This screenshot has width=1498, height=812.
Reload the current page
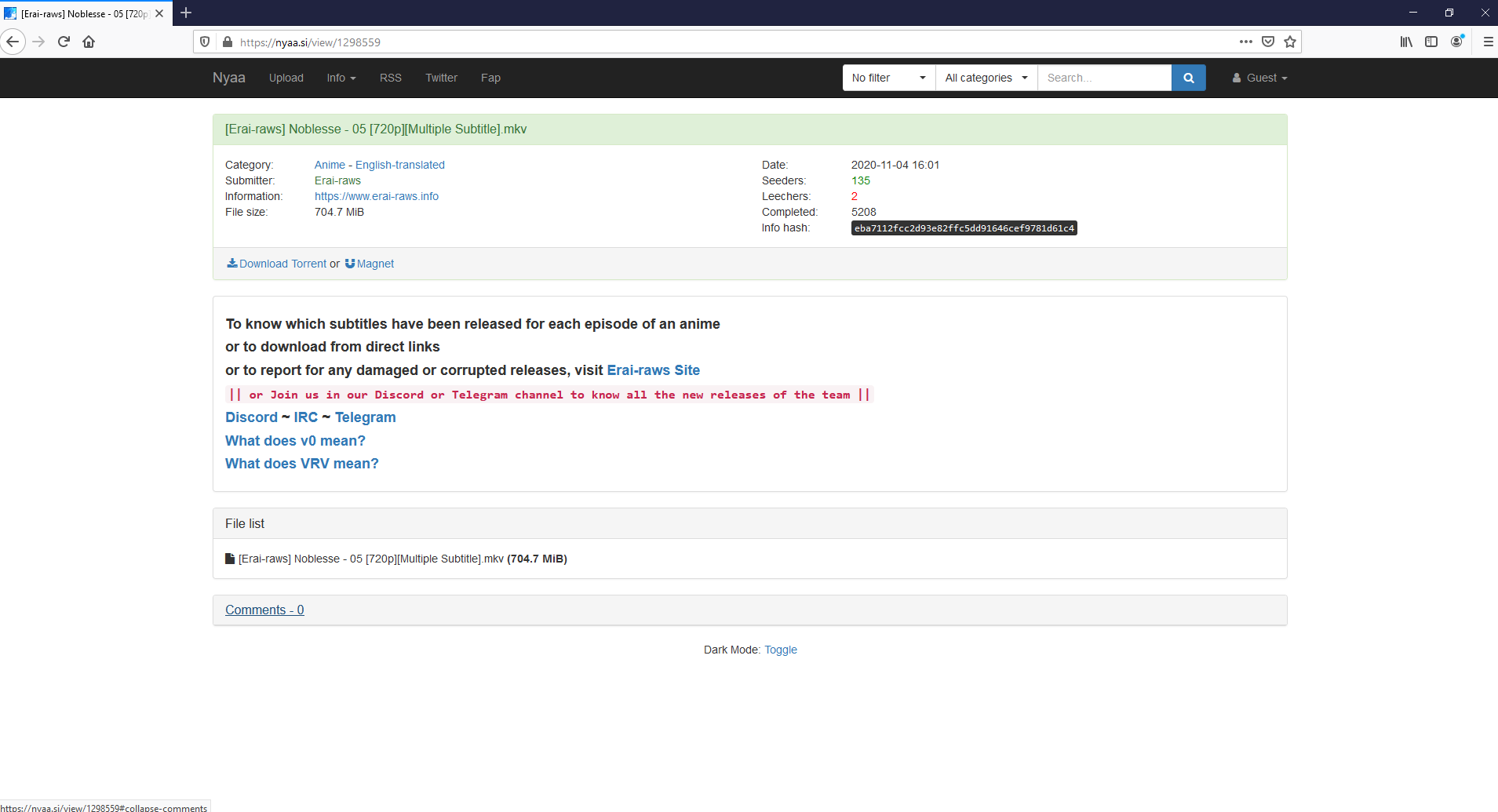[x=64, y=42]
